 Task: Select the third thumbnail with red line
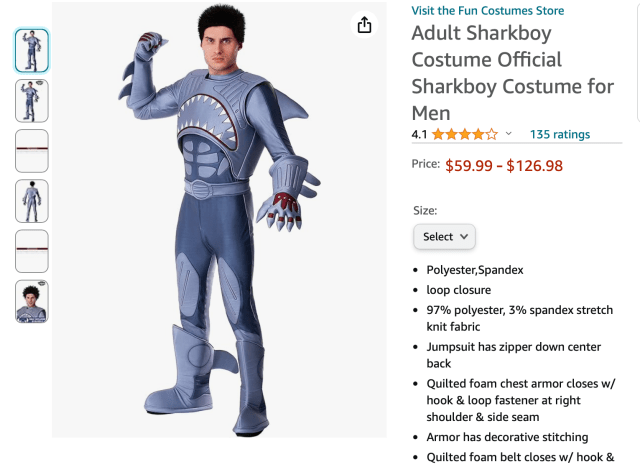click(32, 151)
